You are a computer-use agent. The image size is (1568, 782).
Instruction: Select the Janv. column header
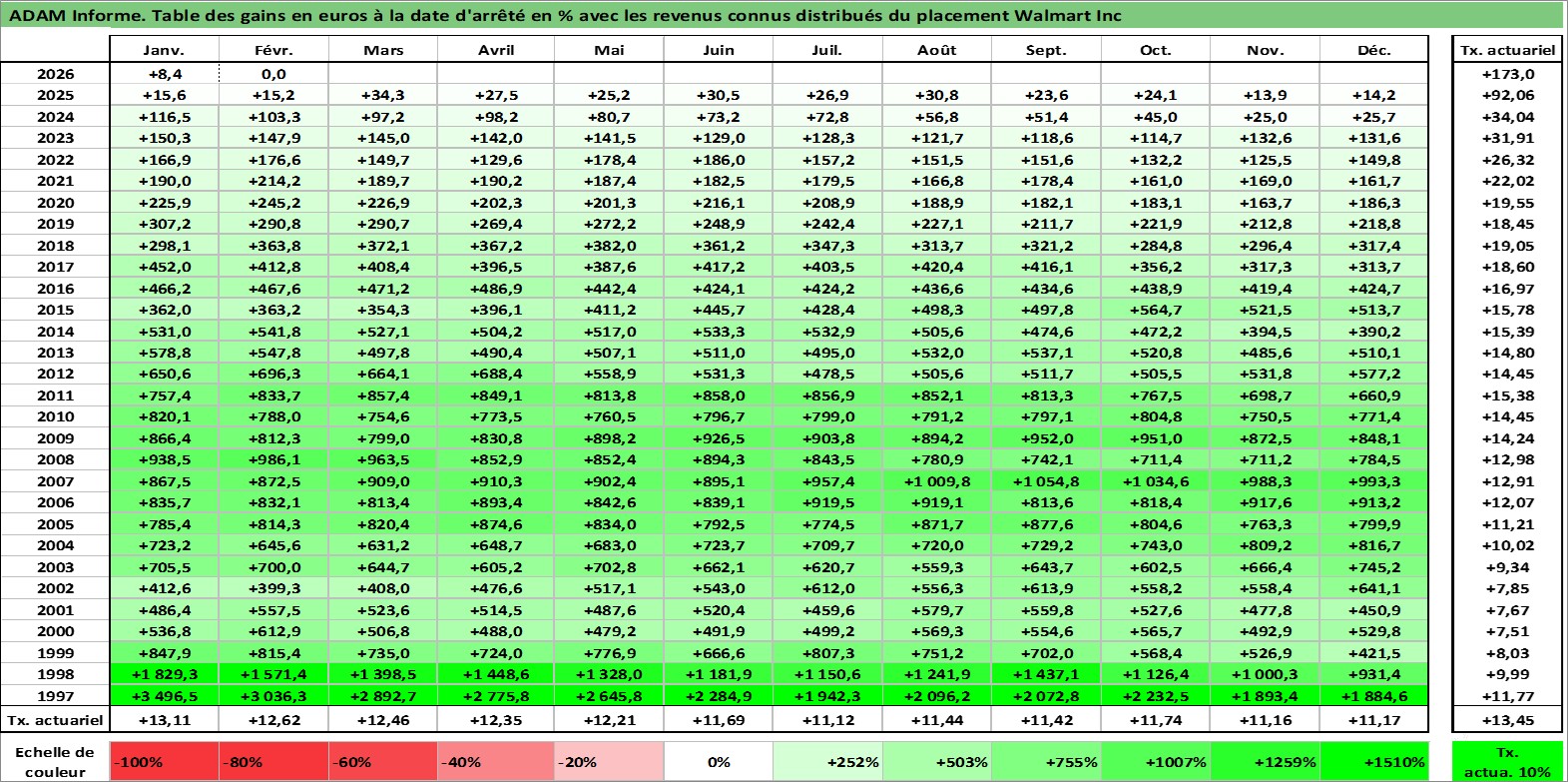164,50
